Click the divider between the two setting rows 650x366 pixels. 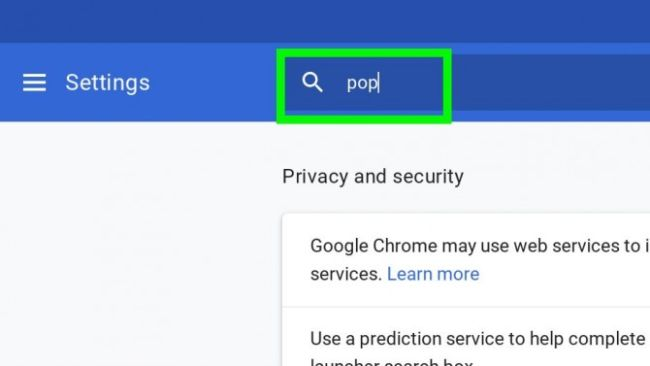pos(466,308)
